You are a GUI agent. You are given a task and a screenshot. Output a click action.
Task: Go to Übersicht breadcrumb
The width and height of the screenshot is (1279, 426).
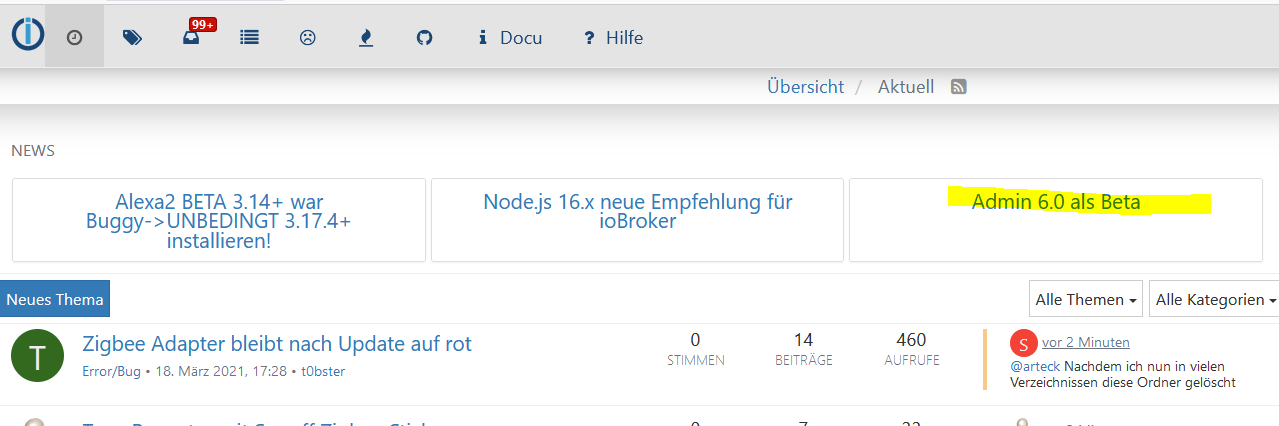point(805,87)
